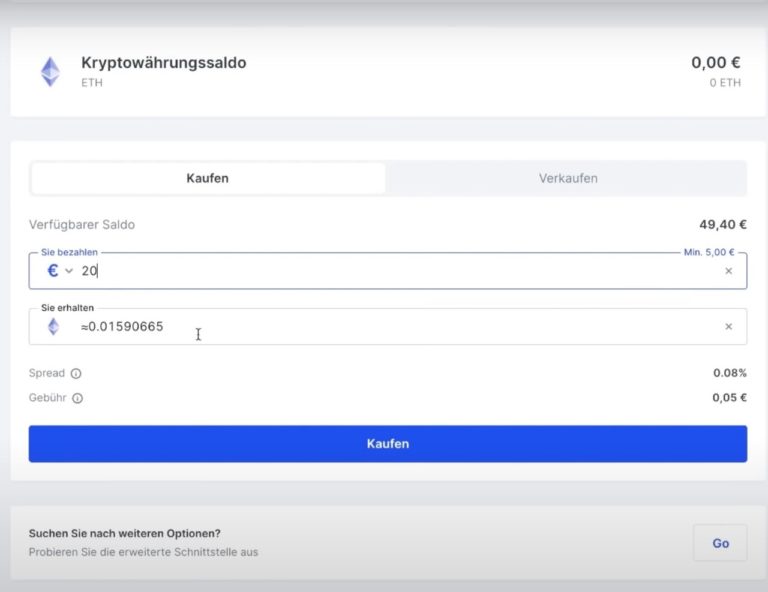
Task: Open the Spread info tooltip icon
Action: pos(76,374)
